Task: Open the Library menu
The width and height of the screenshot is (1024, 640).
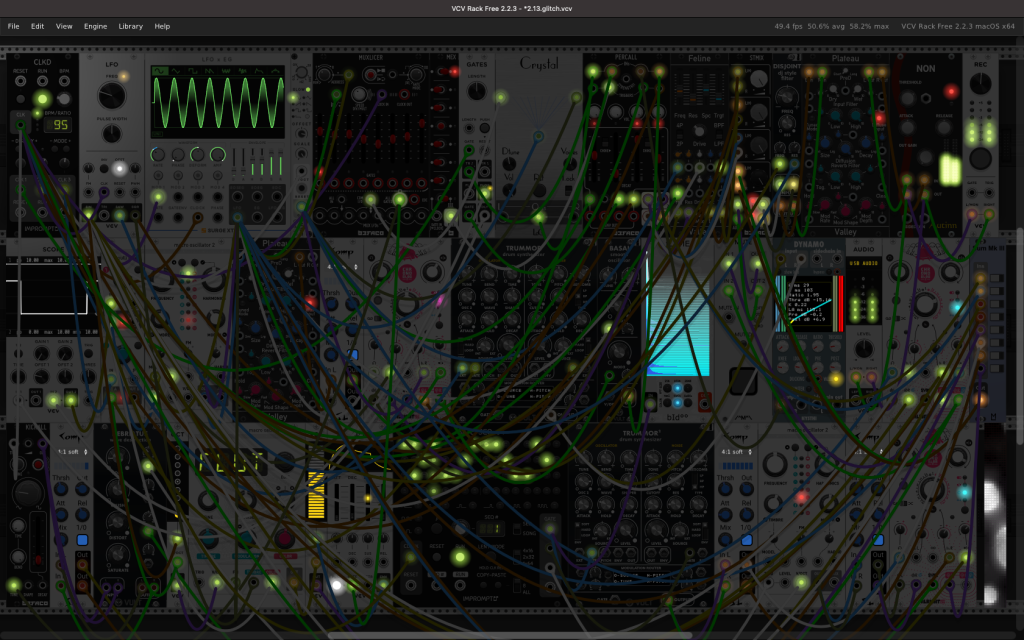Action: click(131, 26)
